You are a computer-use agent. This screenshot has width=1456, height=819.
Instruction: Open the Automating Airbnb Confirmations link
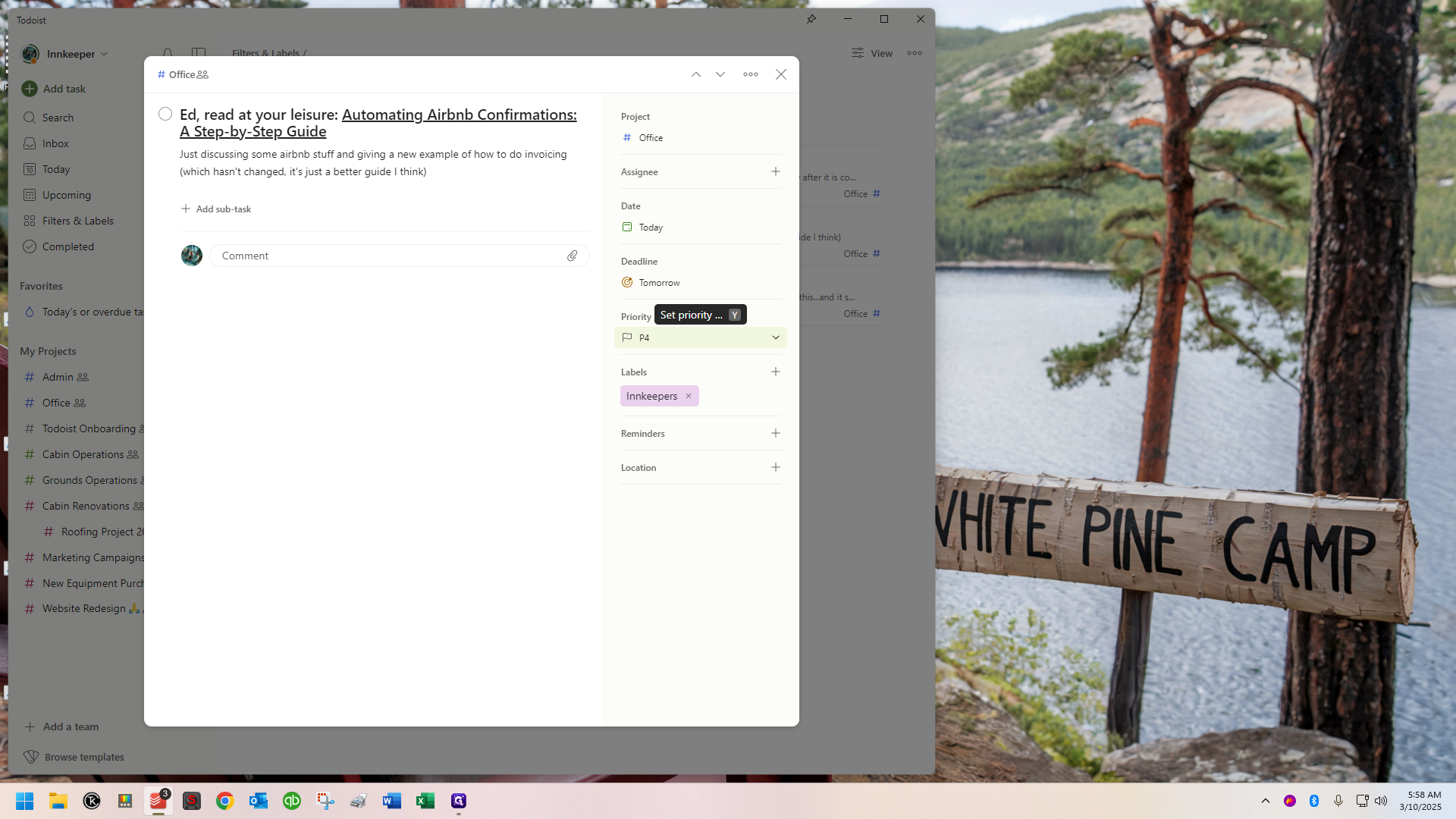coord(378,123)
